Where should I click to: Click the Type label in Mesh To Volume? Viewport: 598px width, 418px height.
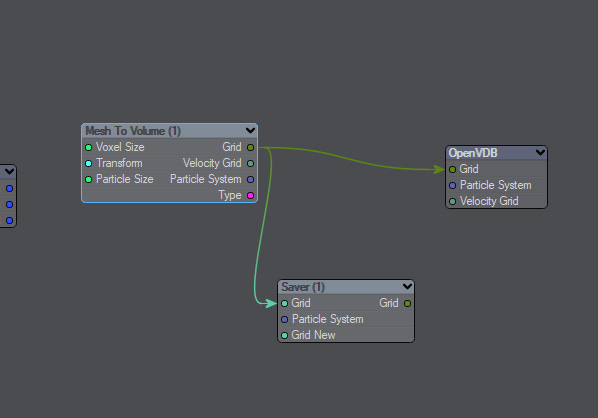230,195
